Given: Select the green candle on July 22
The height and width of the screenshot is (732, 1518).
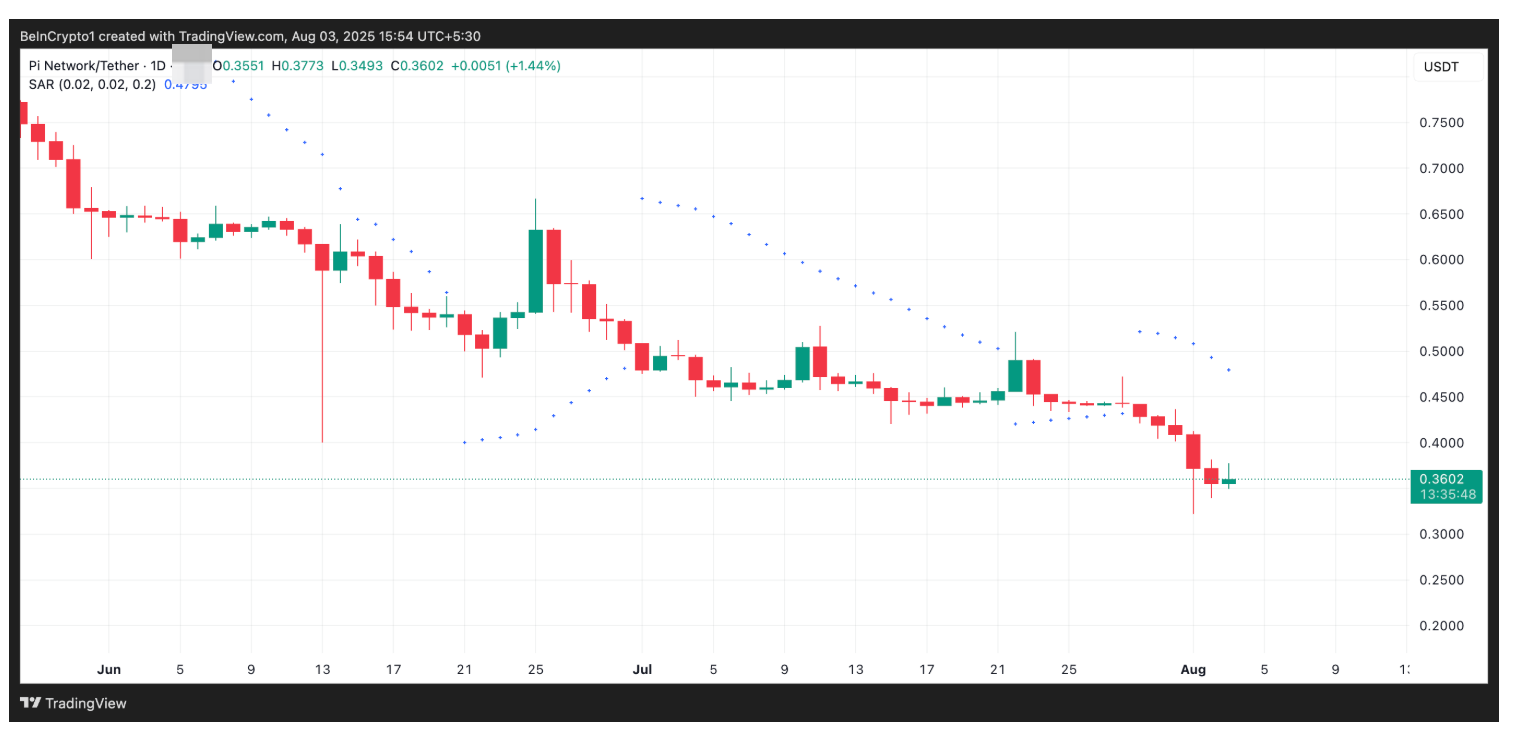Looking at the screenshot, I should pos(1015,375).
